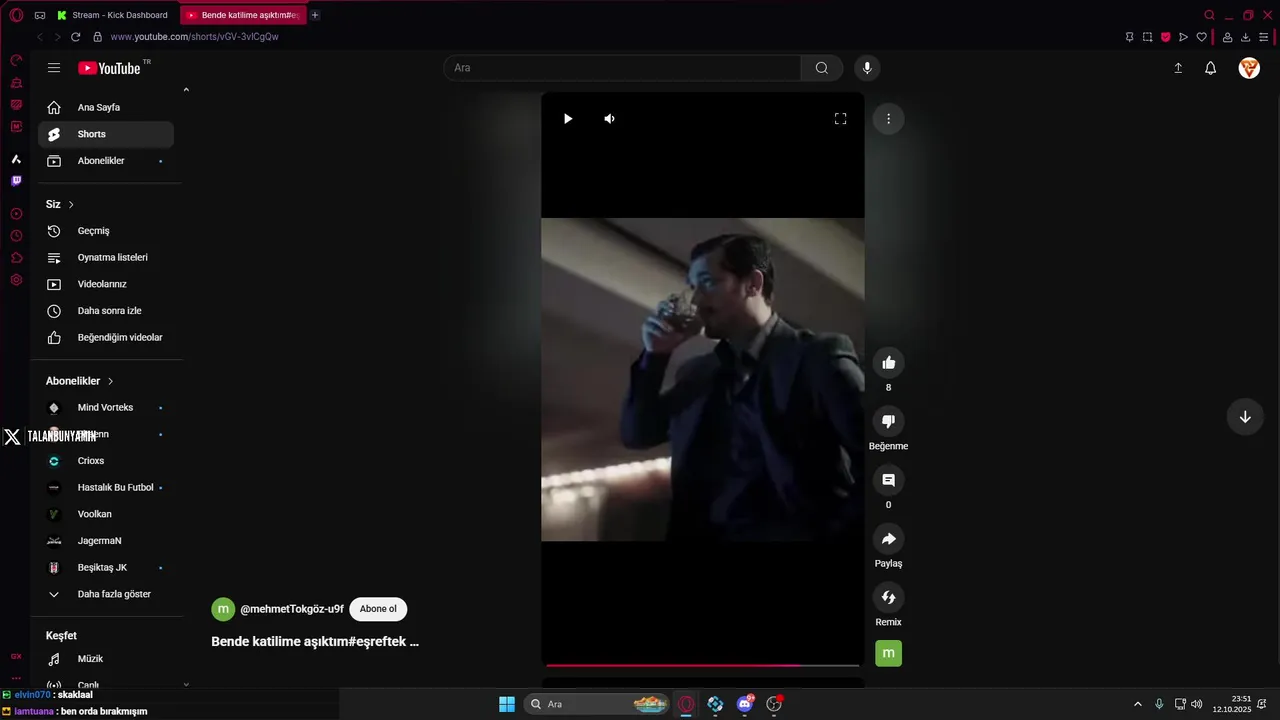Start voice search with microphone
Image resolution: width=1280 pixels, height=720 pixels.
pos(867,68)
